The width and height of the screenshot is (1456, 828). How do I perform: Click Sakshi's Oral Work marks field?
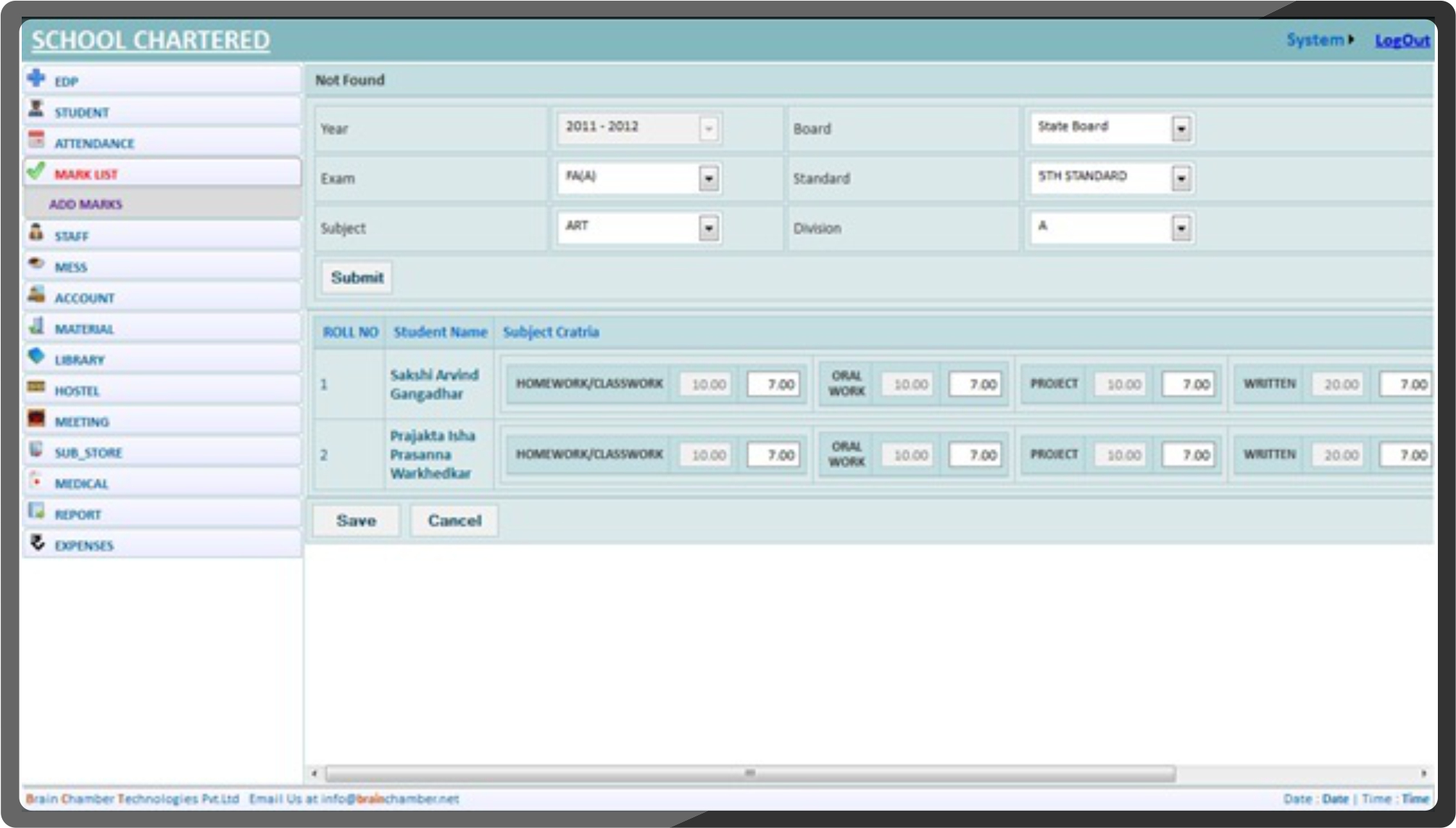975,384
